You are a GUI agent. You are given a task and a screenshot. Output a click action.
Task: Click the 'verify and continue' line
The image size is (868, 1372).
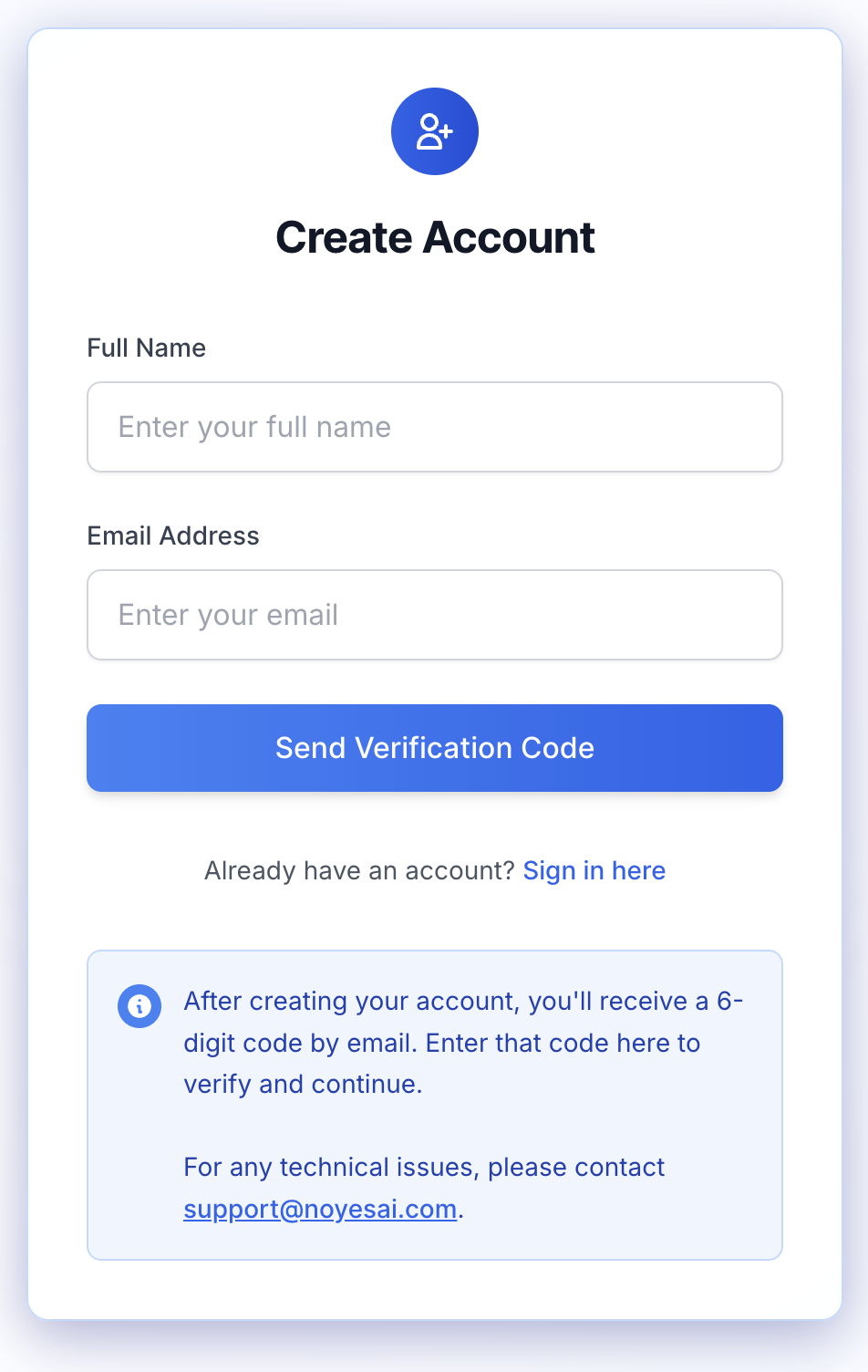point(303,1084)
